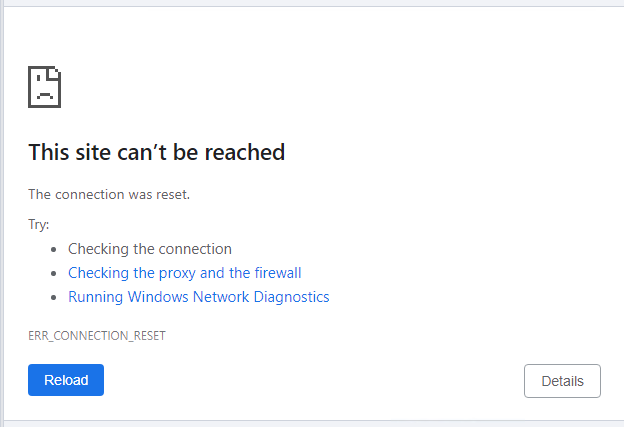
Task: Click the 'Checking the connection' suggestion text
Action: coord(150,249)
